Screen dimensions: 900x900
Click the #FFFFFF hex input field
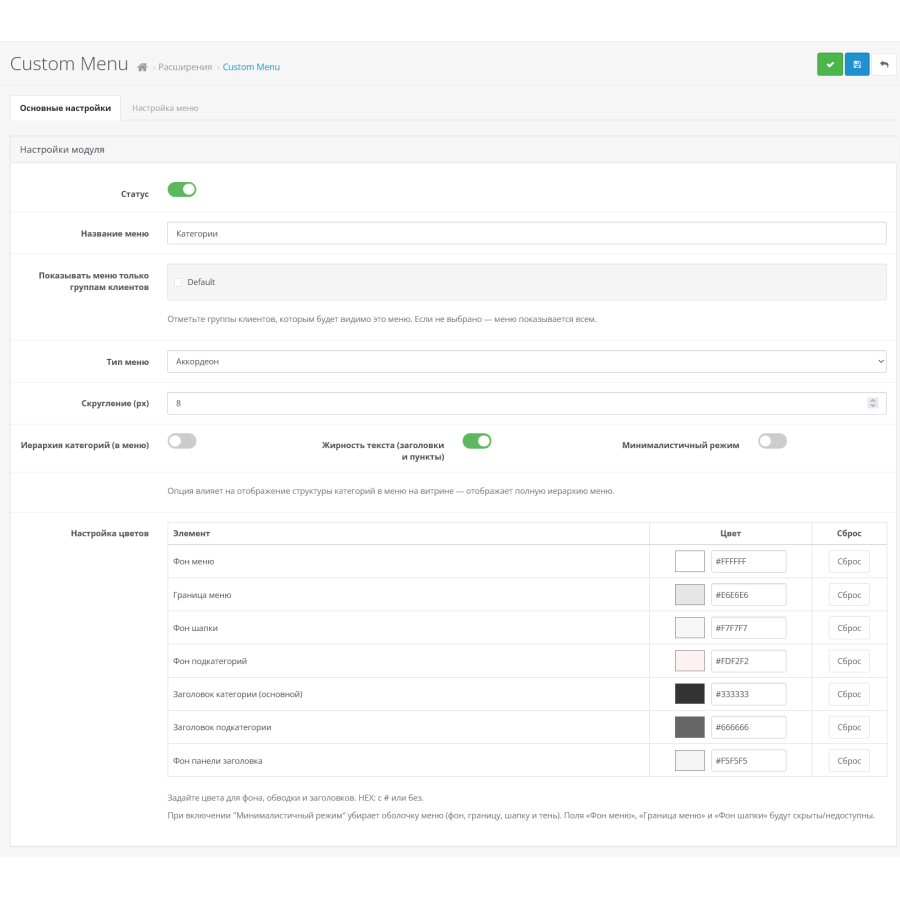pyautogui.click(x=748, y=561)
